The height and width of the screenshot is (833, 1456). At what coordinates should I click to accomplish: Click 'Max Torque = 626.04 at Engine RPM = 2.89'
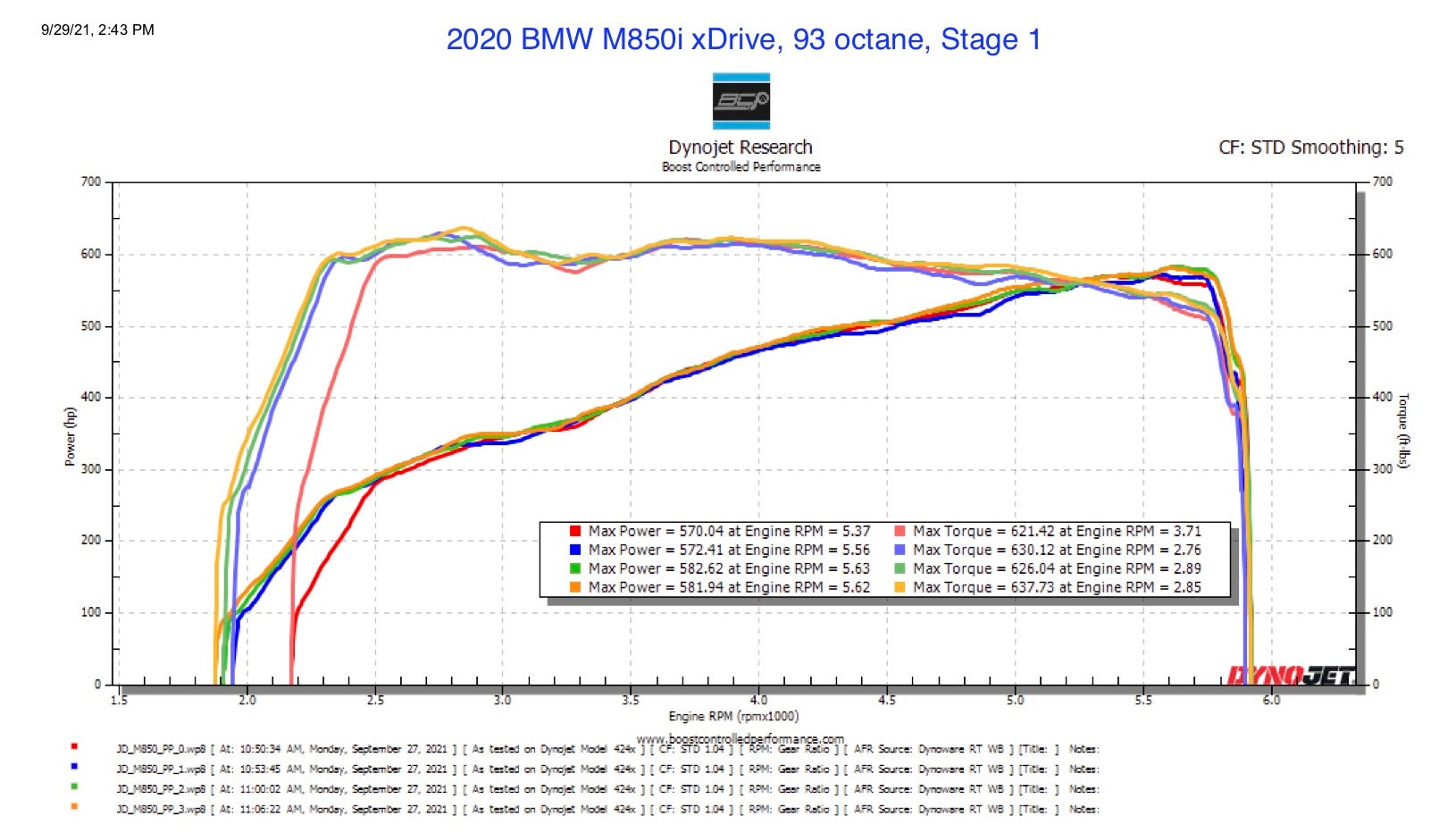click(1057, 568)
